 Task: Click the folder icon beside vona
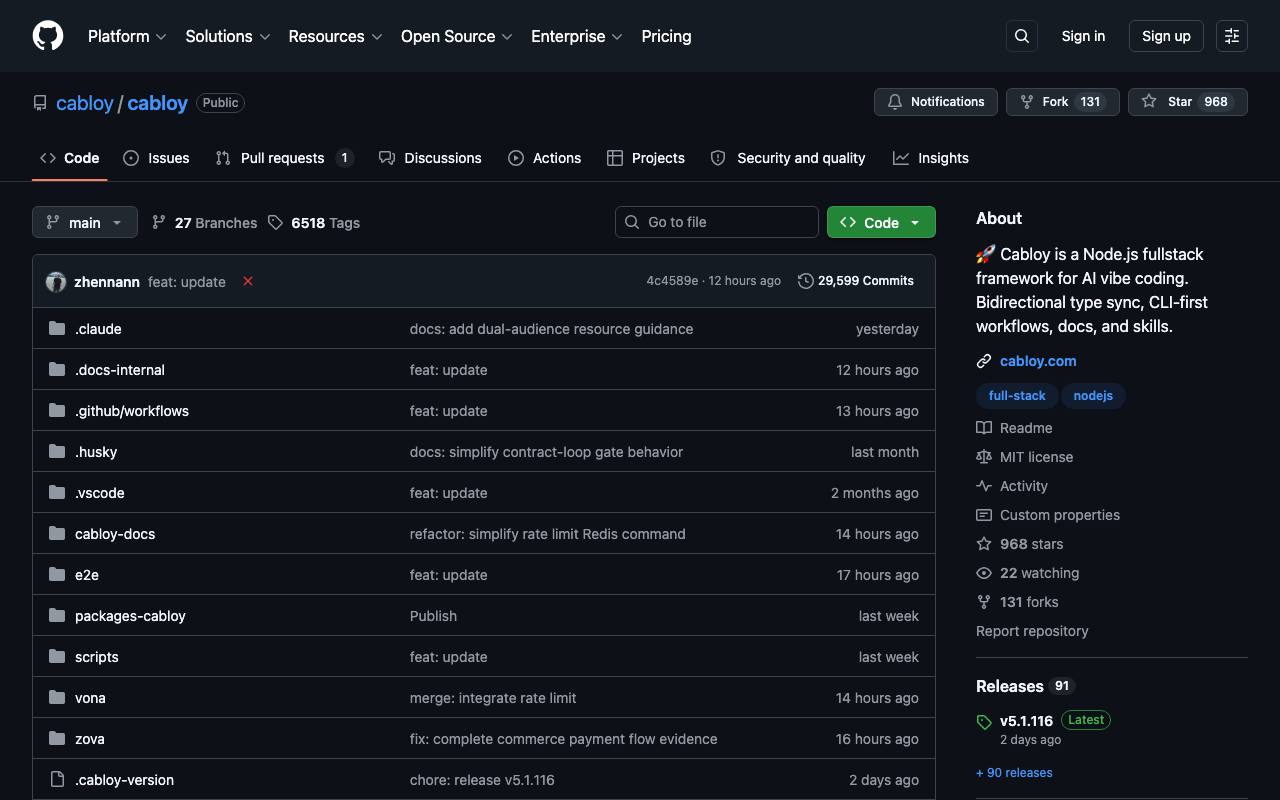coord(57,698)
